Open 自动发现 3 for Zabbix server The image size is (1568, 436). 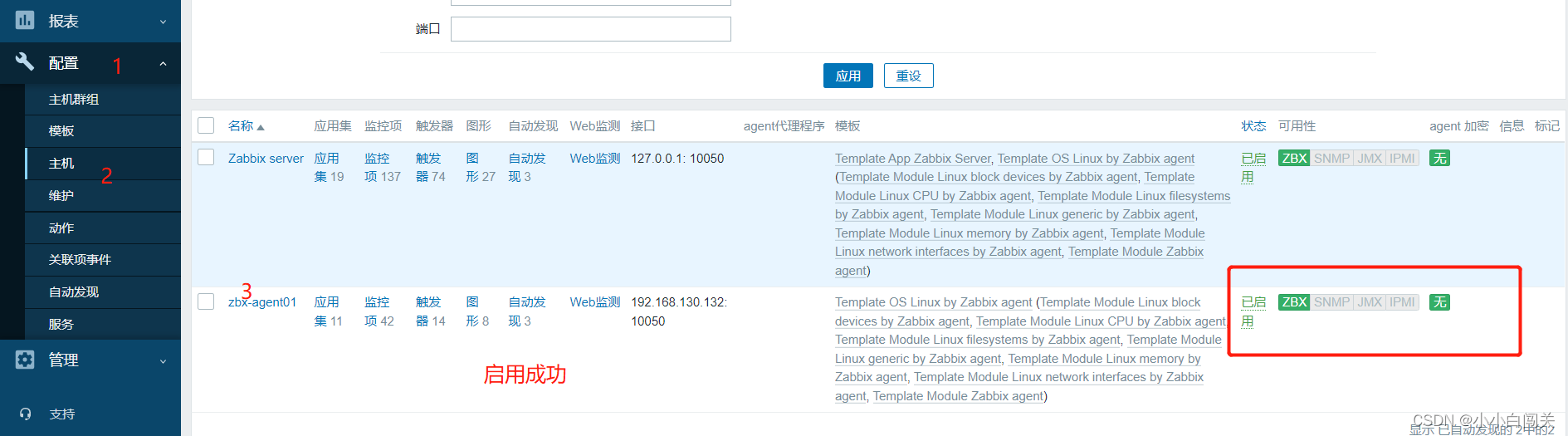point(527,167)
